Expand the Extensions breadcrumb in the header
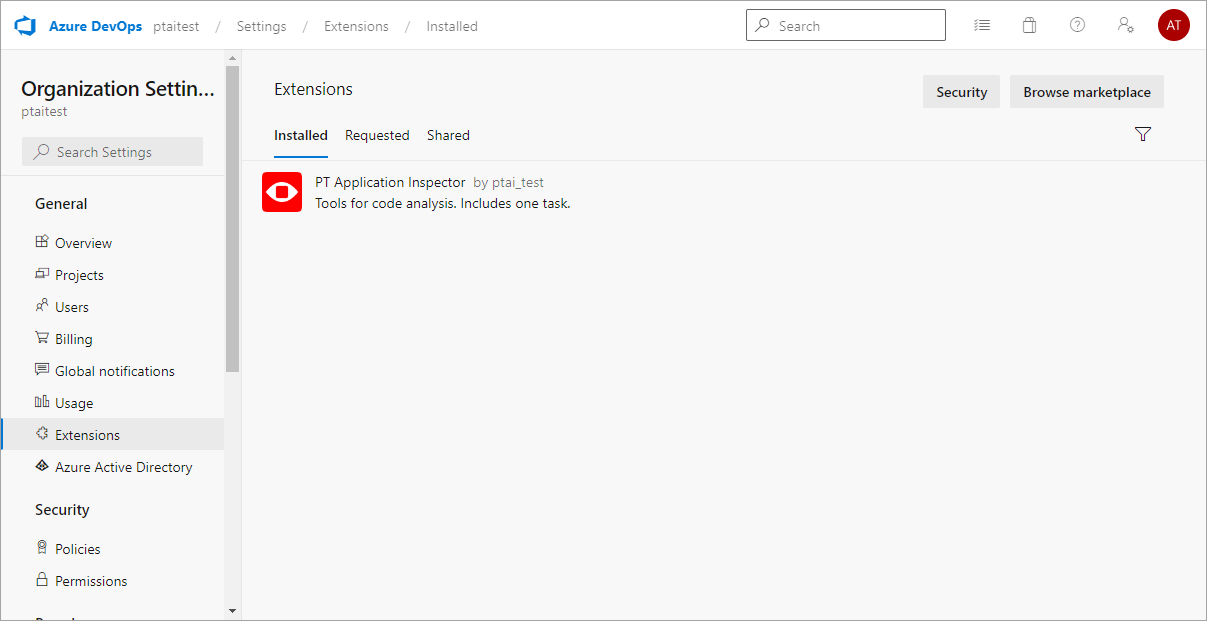Screen dimensions: 1207x621 pos(356,26)
